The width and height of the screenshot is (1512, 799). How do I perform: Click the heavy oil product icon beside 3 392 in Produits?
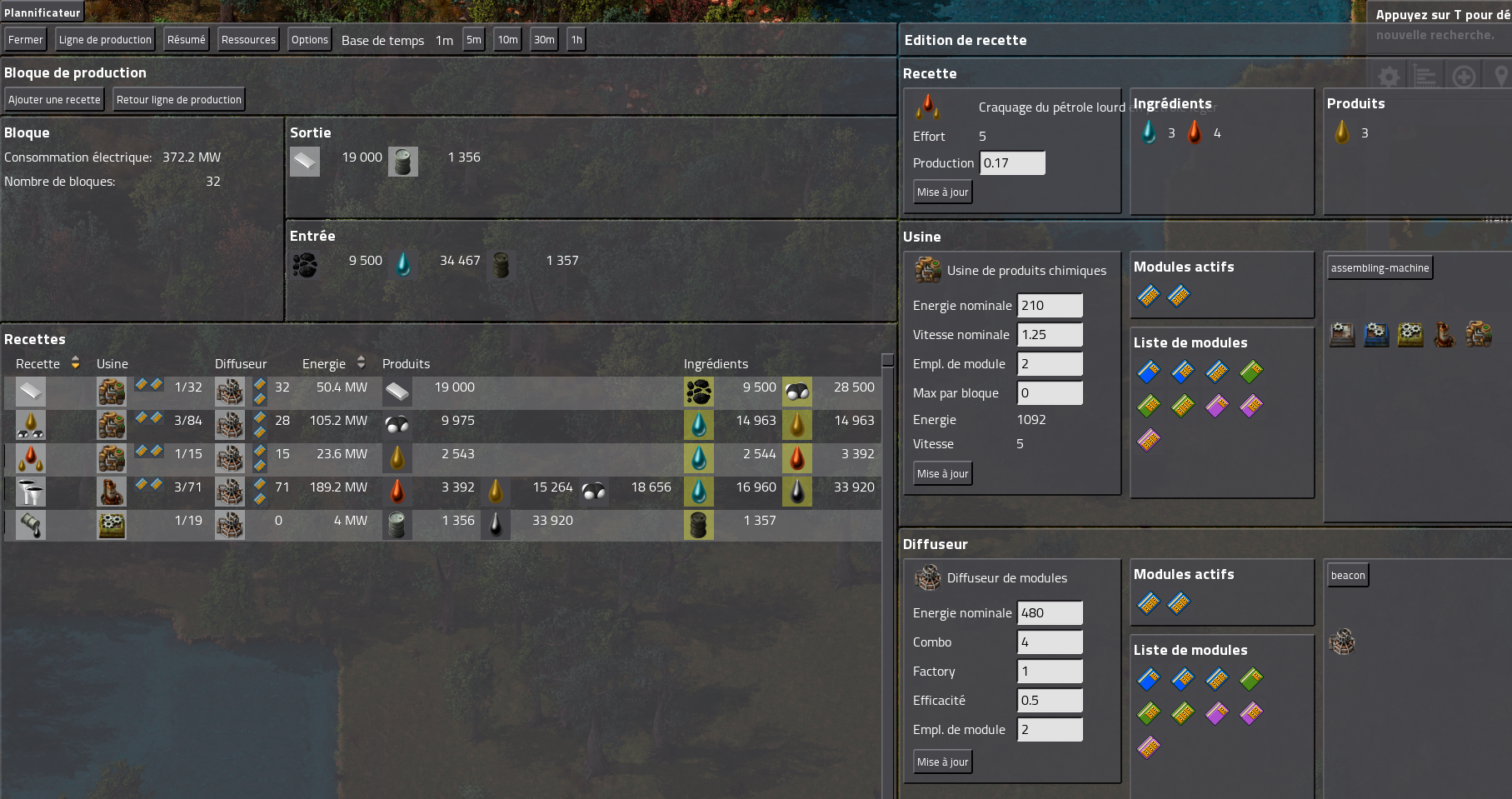click(x=397, y=492)
